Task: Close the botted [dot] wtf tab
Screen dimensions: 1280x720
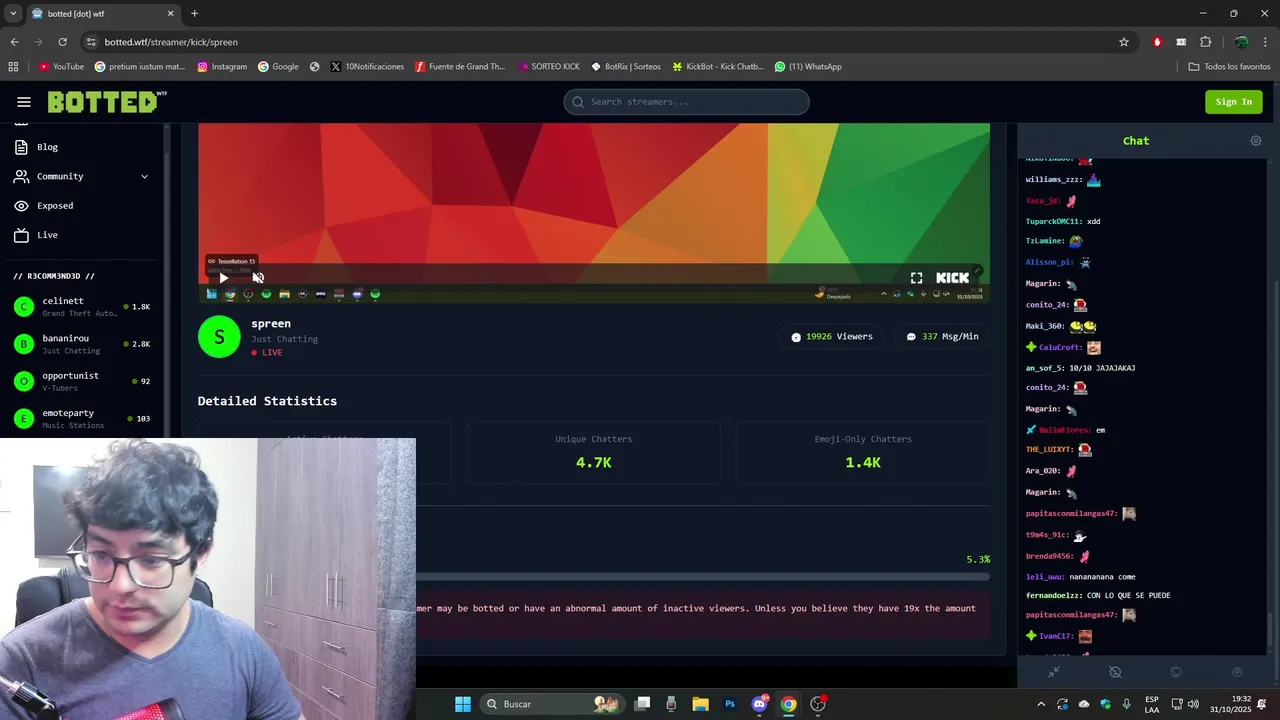Action: pos(170,14)
